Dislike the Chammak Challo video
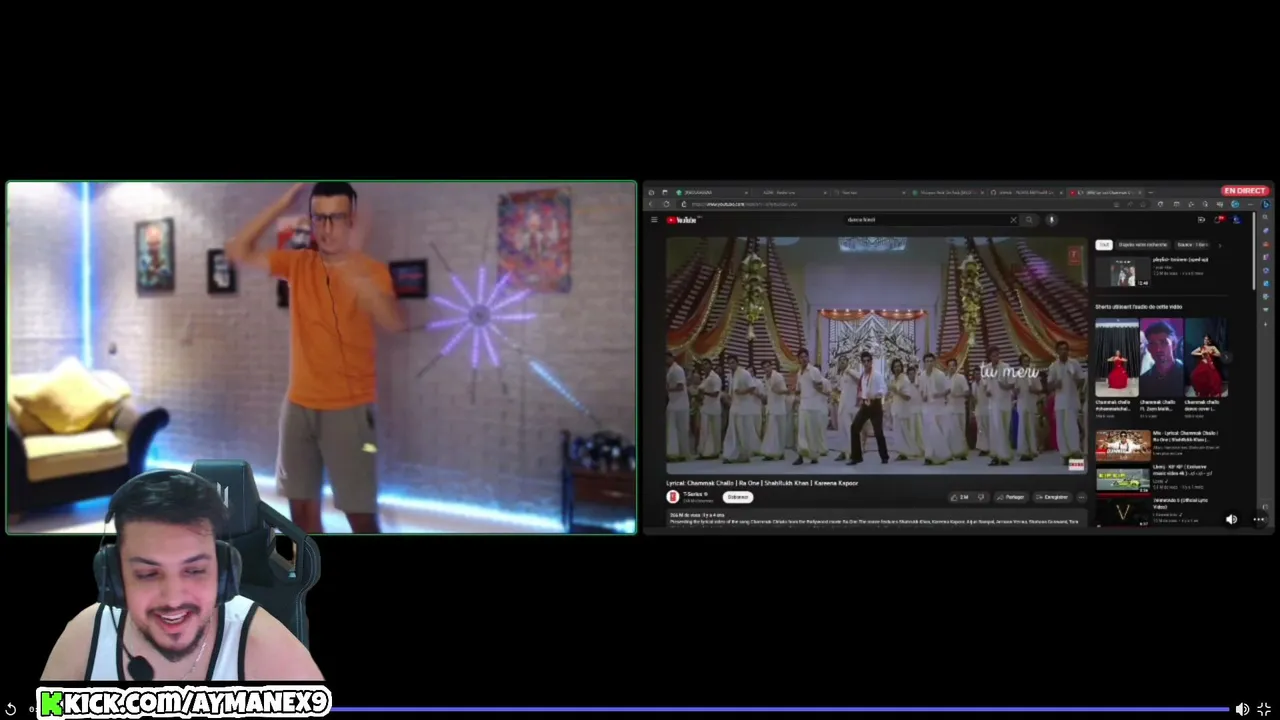 point(981,497)
